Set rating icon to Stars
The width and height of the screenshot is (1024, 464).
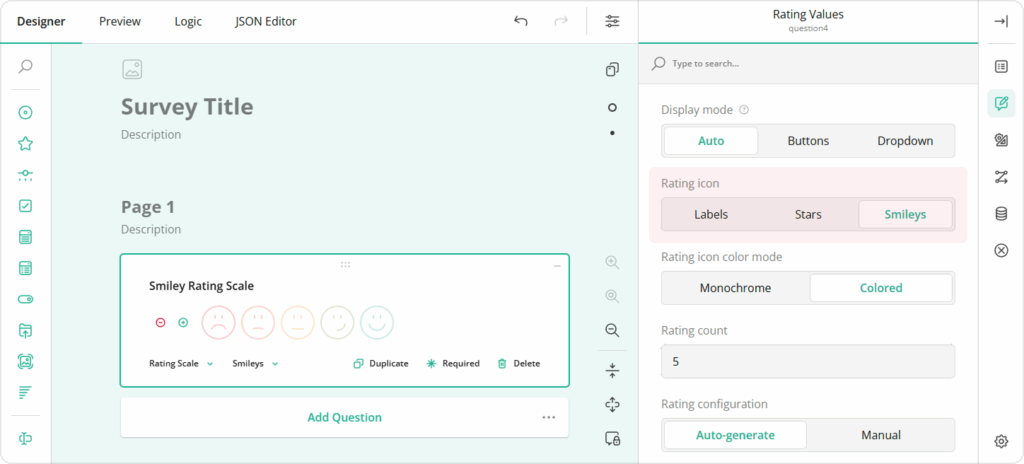(x=808, y=214)
